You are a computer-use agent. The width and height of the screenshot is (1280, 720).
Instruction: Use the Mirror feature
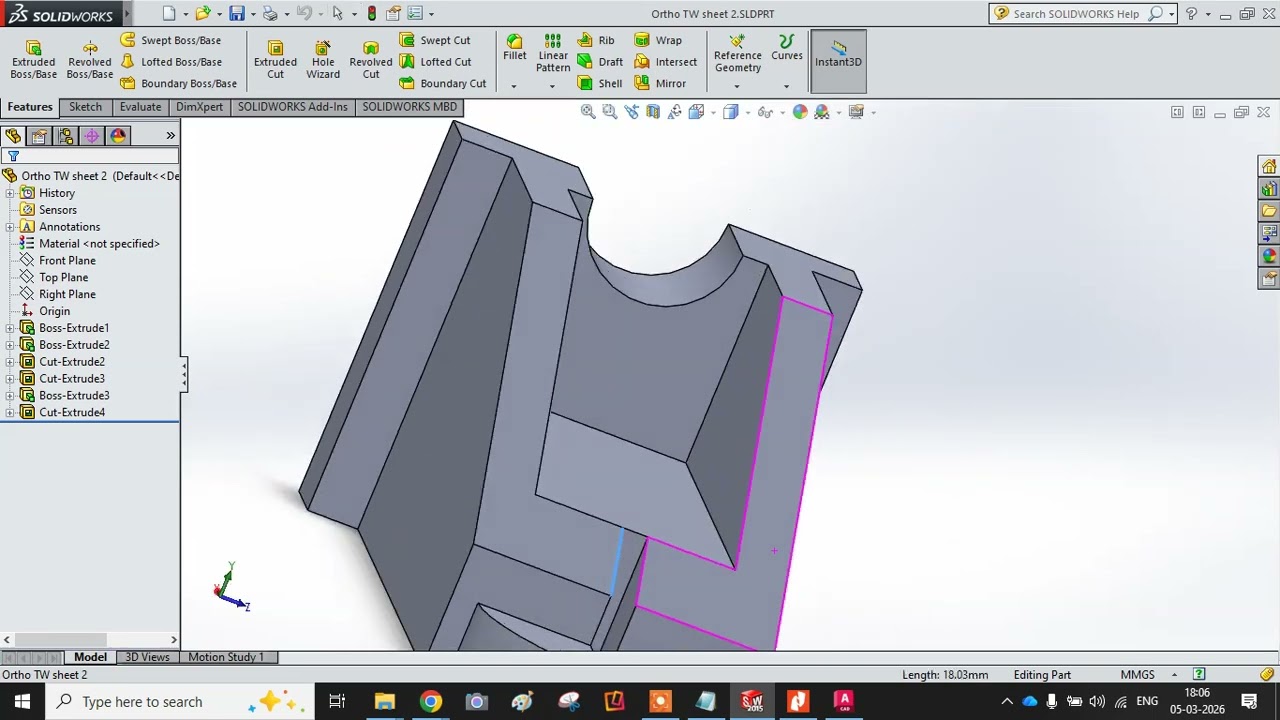coord(660,84)
